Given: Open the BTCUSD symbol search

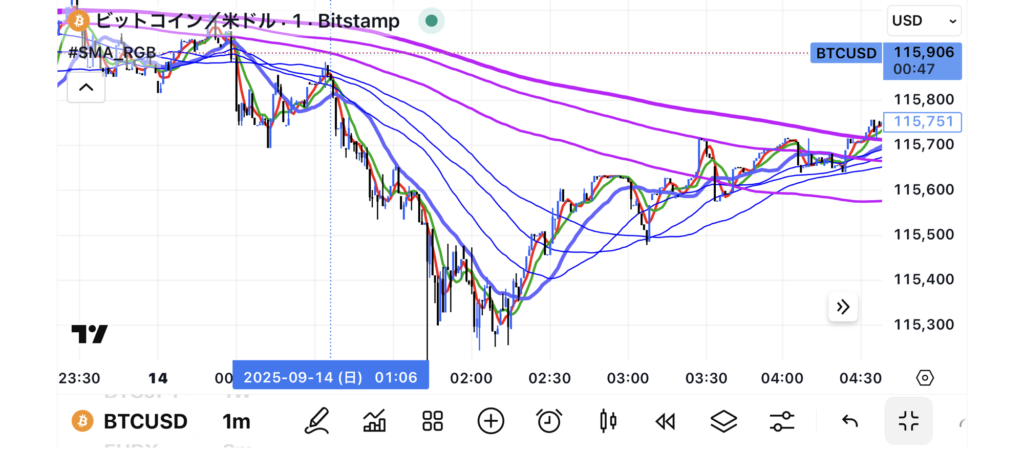Looking at the screenshot, I should pyautogui.click(x=130, y=421).
